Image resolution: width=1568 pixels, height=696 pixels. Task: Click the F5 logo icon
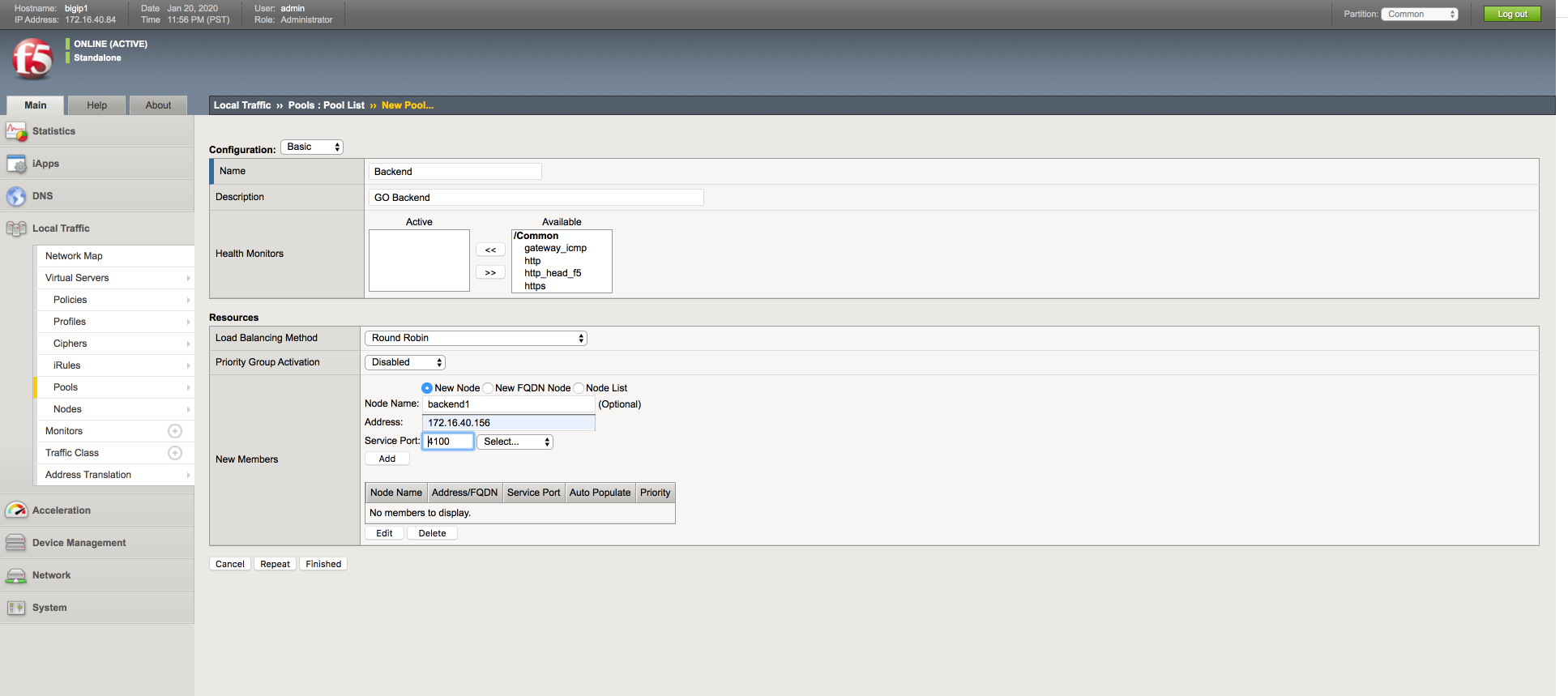(32, 58)
